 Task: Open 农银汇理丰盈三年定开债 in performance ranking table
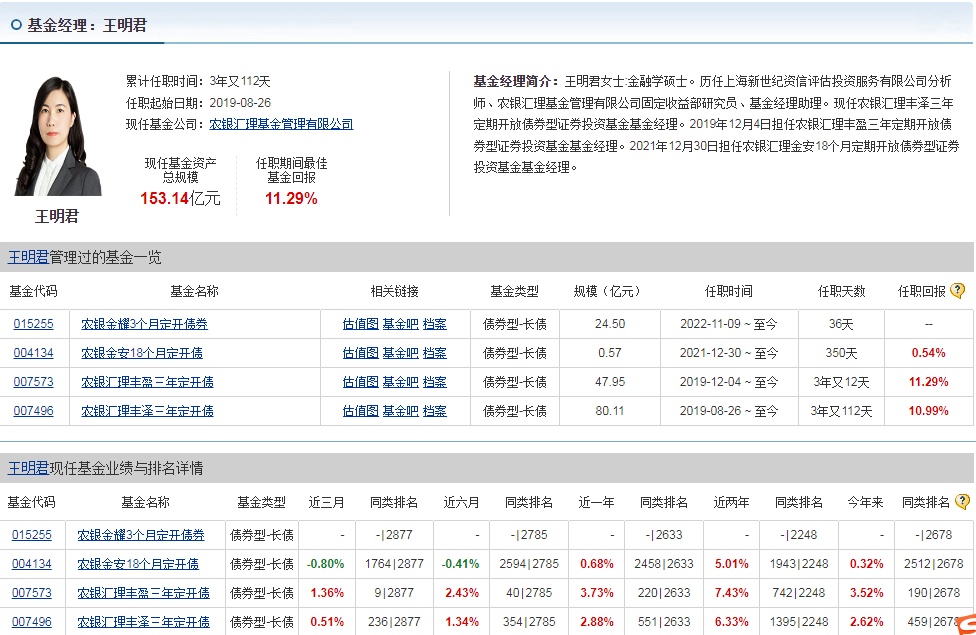[144, 593]
